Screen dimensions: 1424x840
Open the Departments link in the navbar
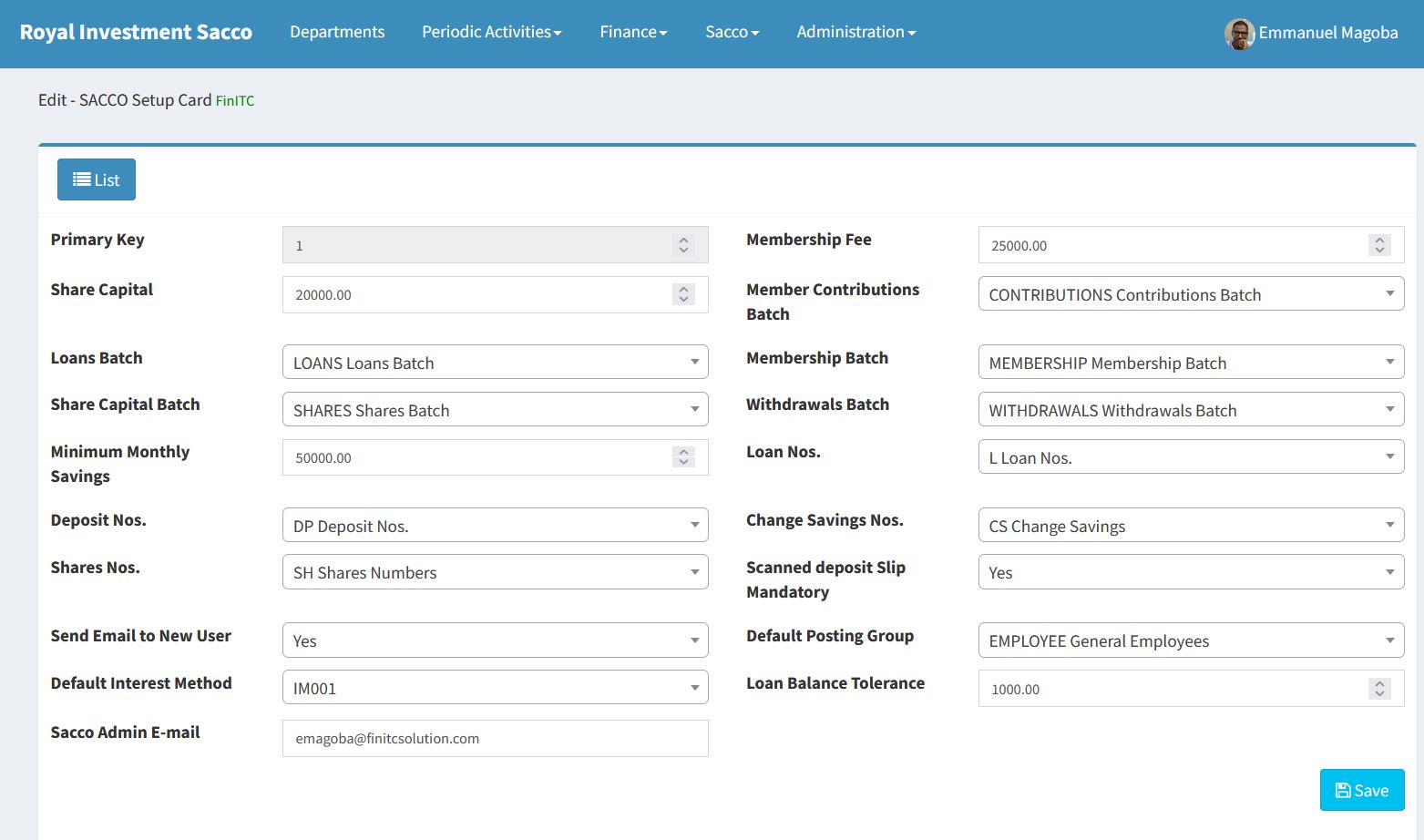coord(337,32)
